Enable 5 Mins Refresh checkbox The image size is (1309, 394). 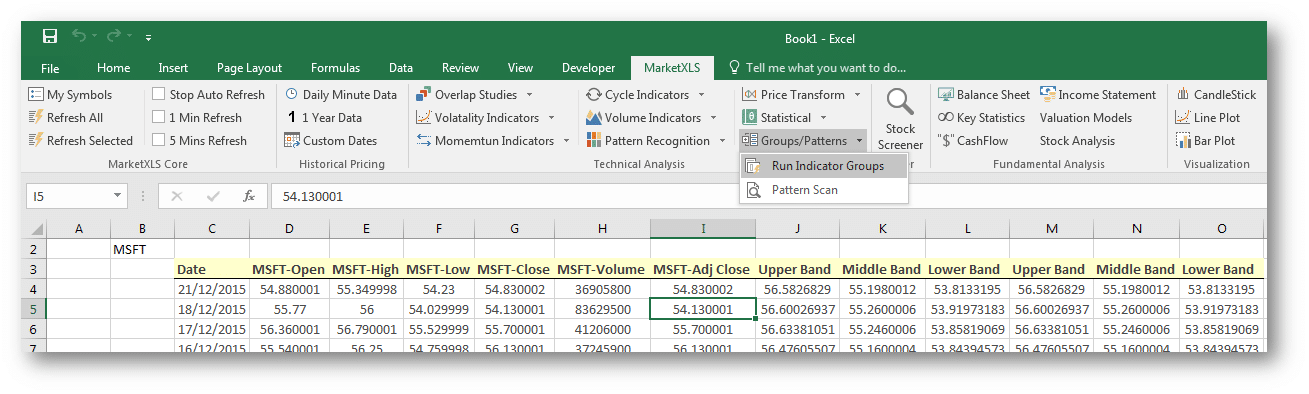click(159, 141)
